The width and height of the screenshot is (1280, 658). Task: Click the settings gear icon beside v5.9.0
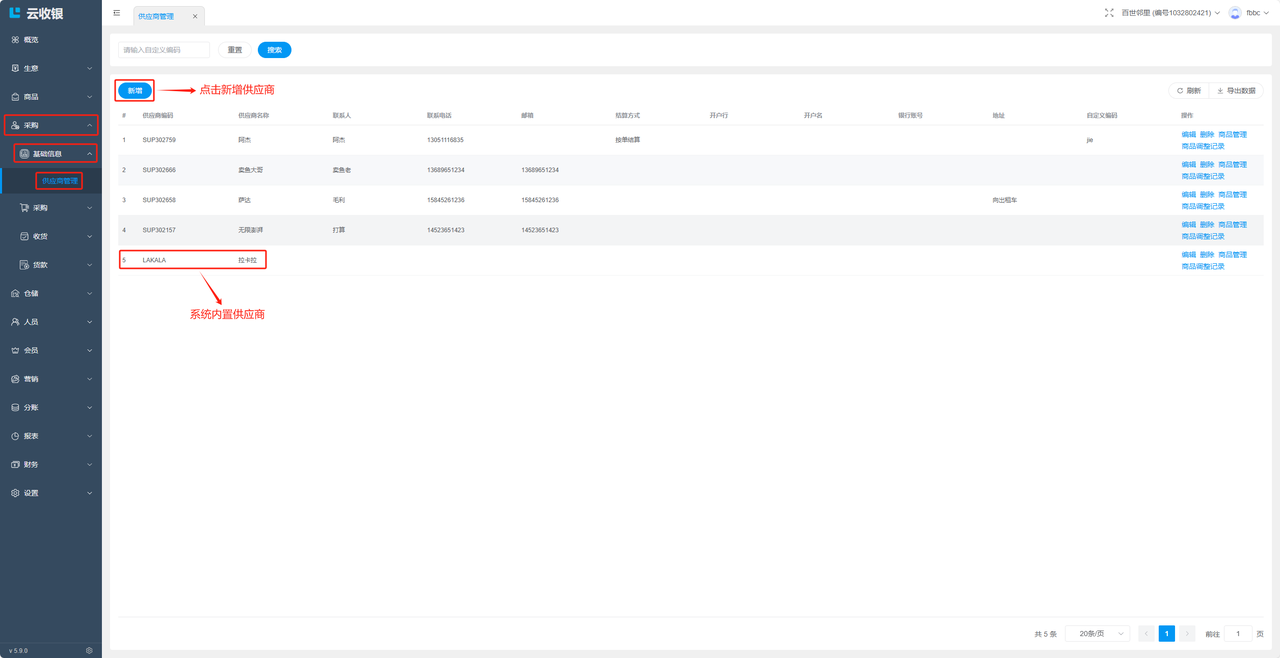point(89,650)
